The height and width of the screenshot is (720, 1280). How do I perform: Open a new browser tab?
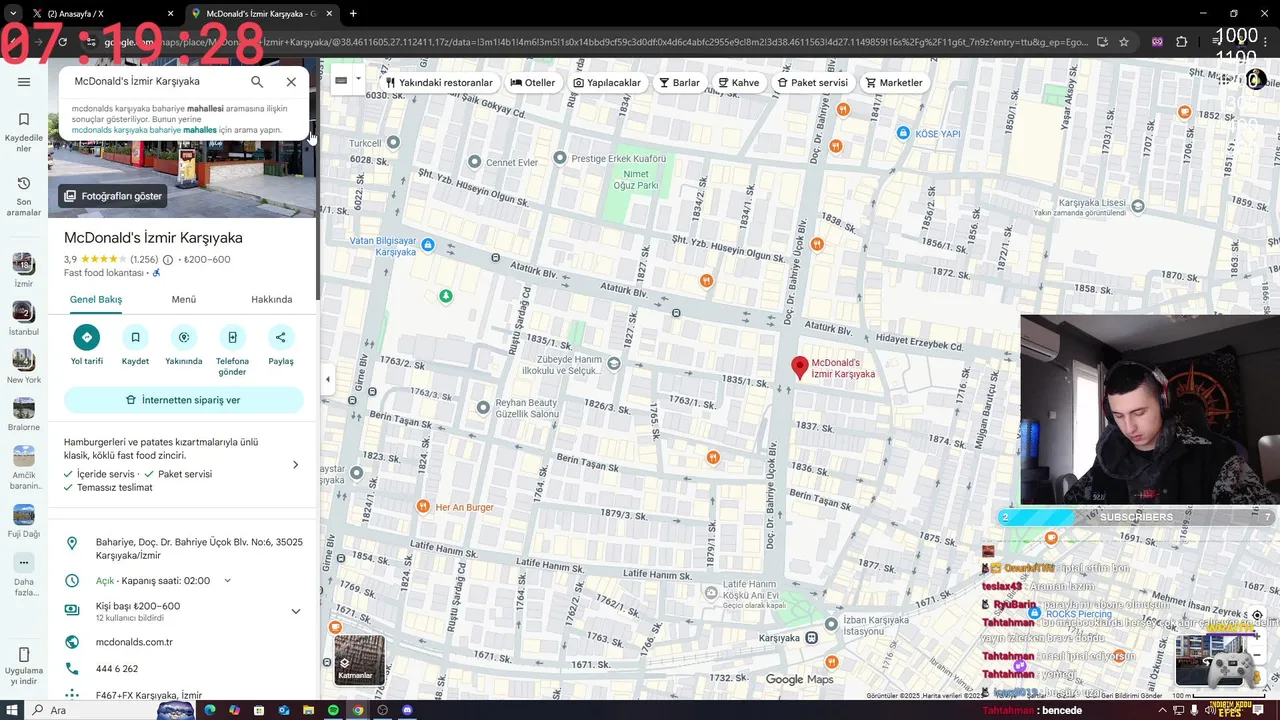(x=353, y=14)
